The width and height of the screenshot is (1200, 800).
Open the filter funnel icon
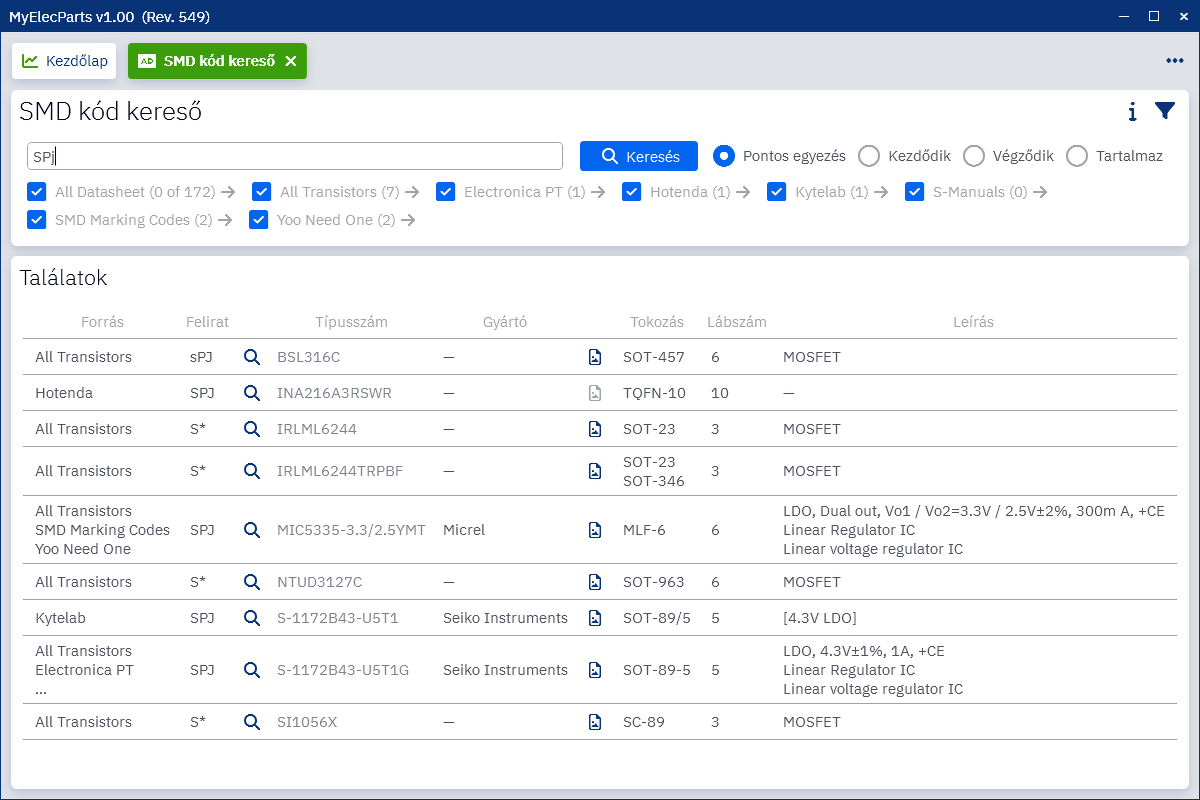point(1165,111)
